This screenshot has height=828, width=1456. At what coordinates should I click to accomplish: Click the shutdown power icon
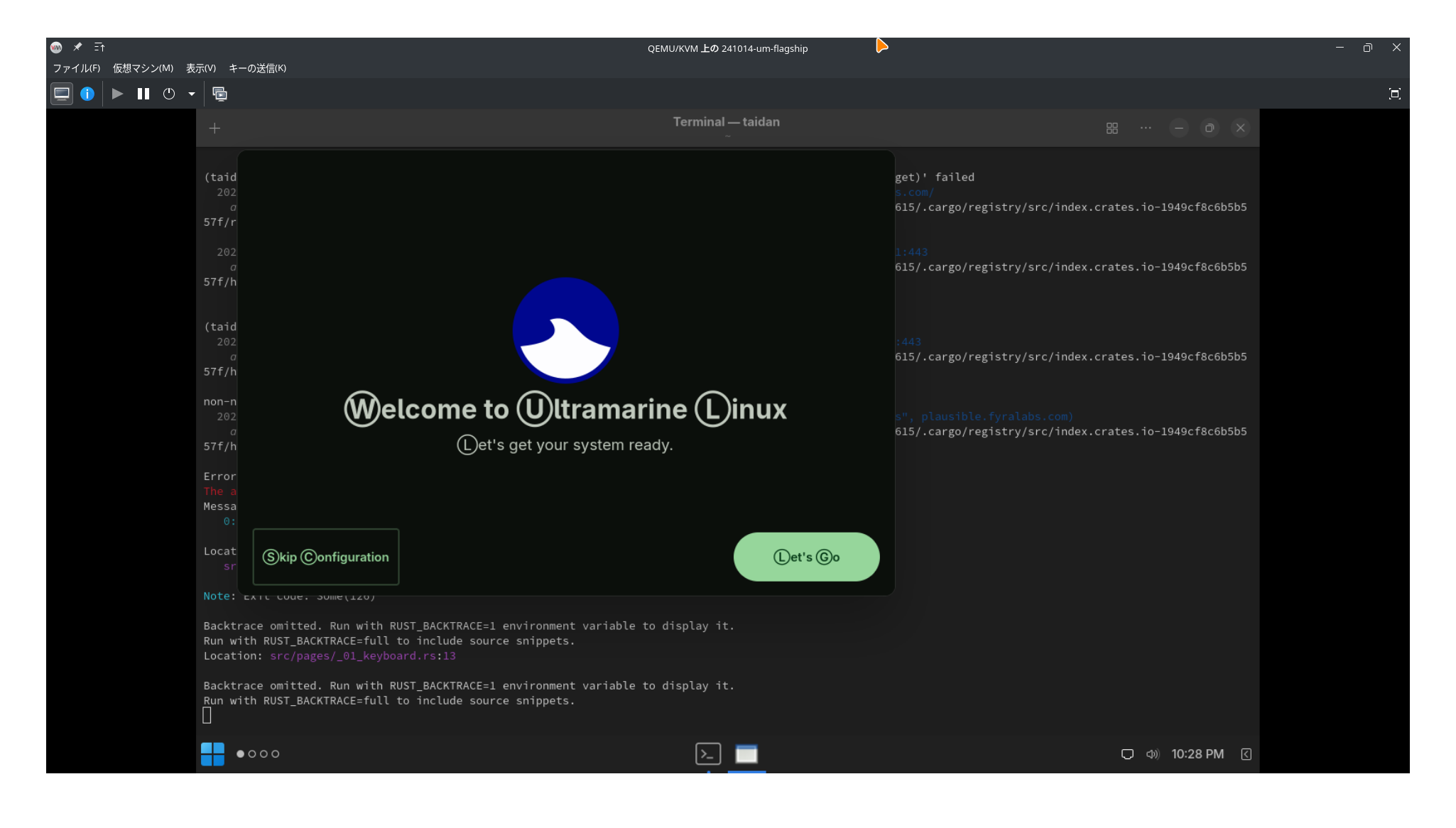tap(169, 94)
